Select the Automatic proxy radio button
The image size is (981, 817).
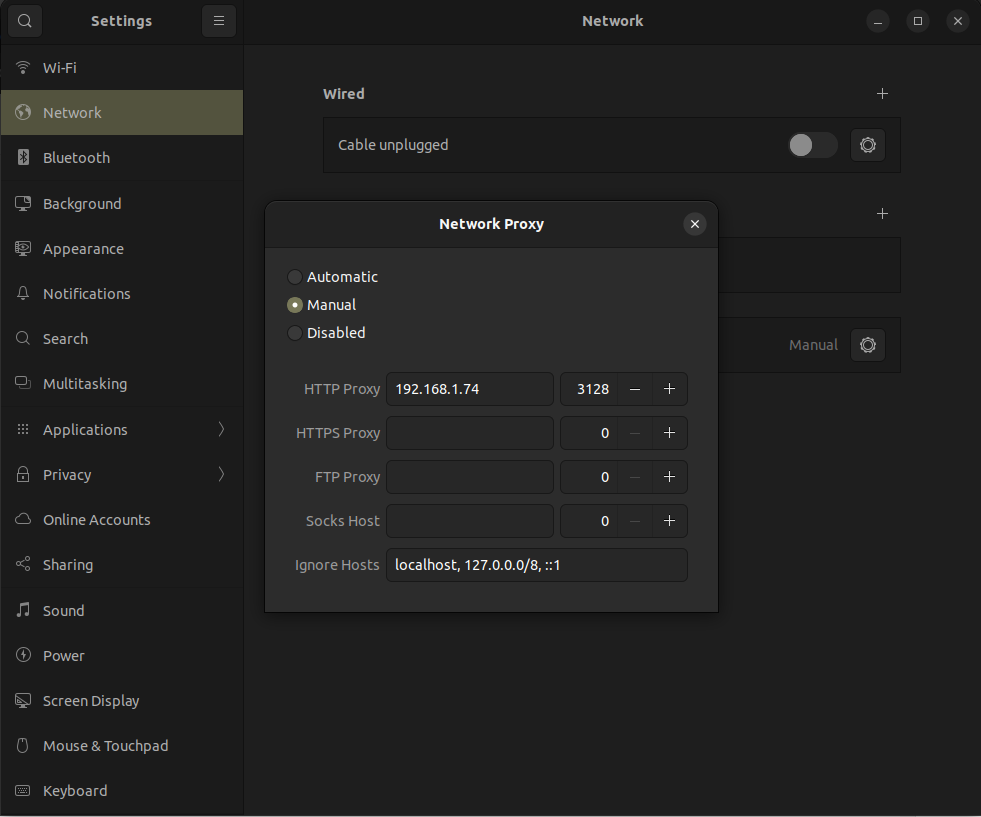[x=295, y=277]
